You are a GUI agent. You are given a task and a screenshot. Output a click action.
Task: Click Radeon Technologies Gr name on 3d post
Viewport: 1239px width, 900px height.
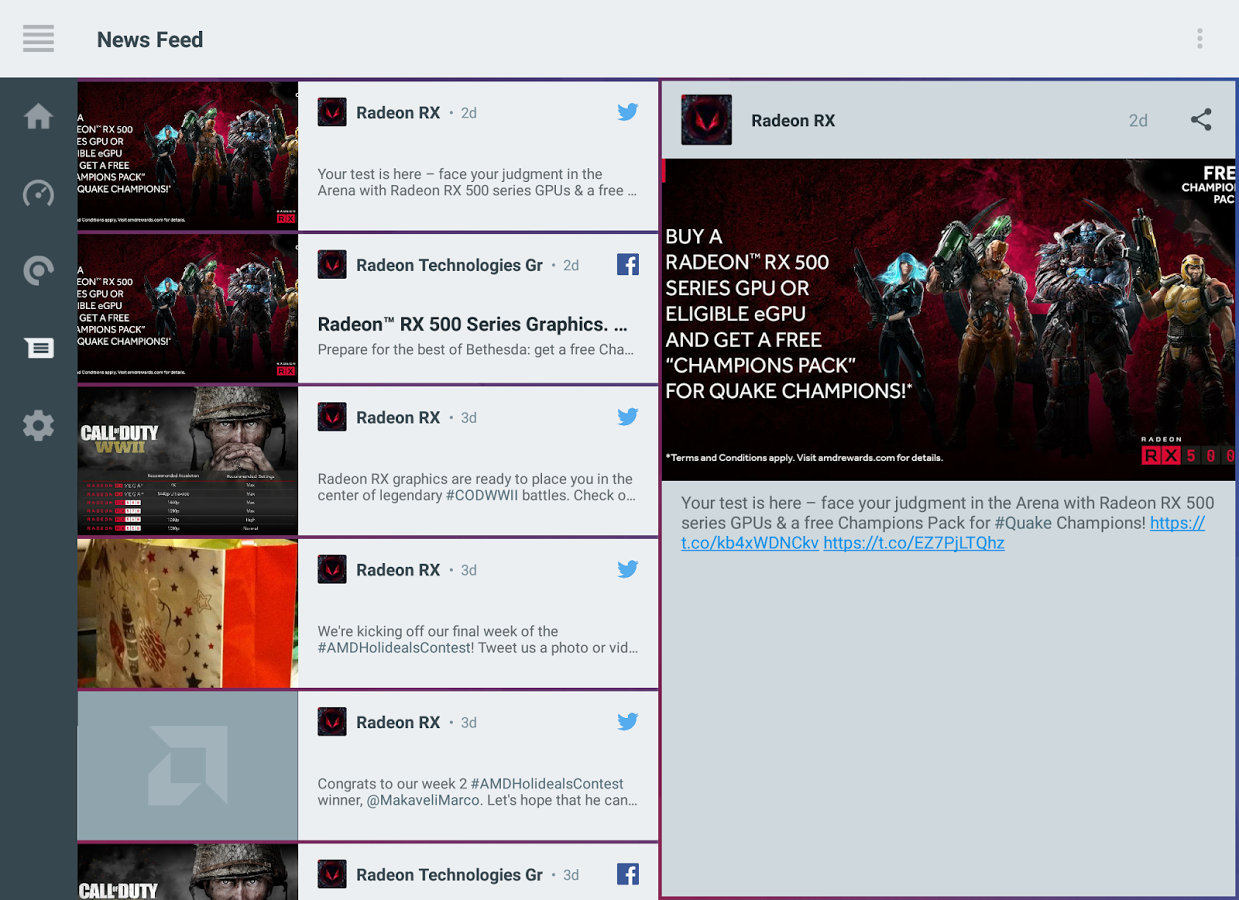pos(449,875)
